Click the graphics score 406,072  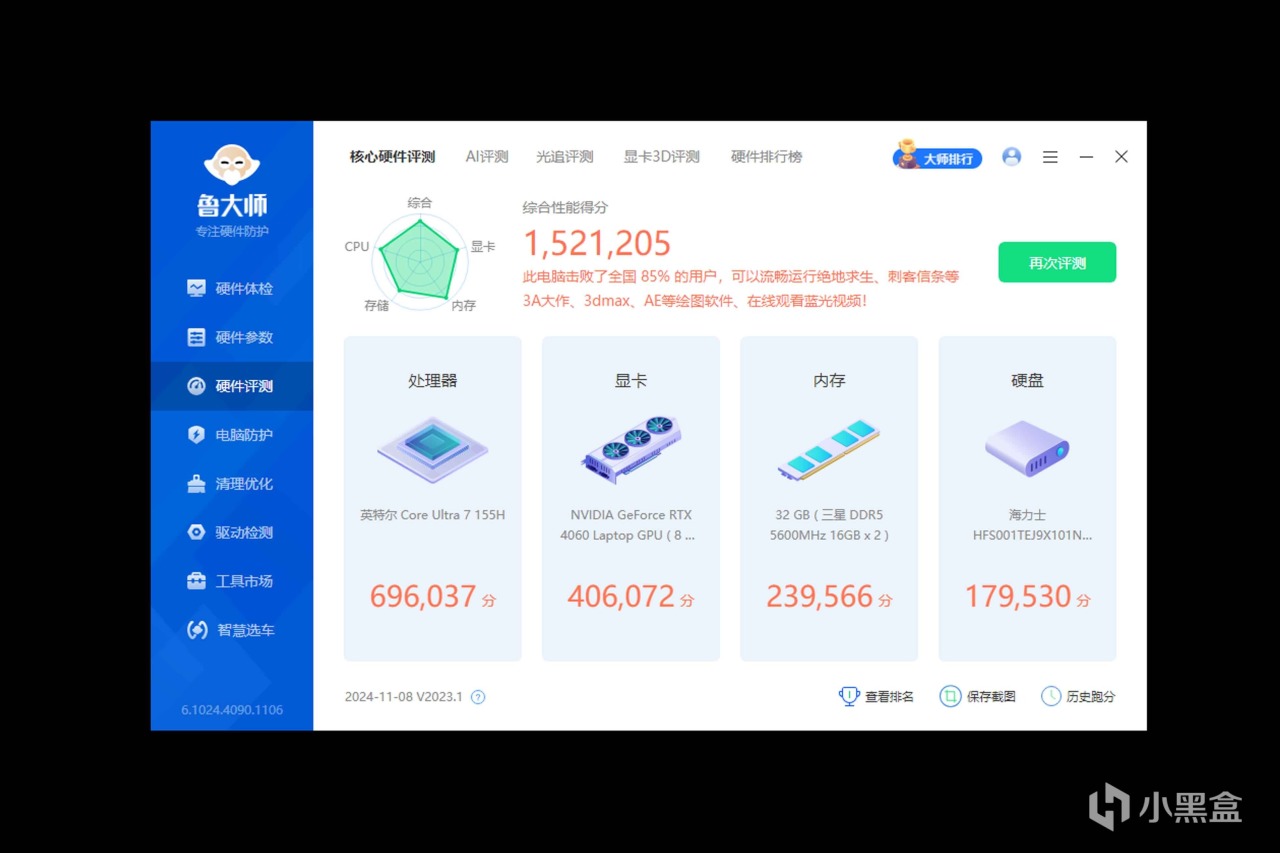click(621, 596)
